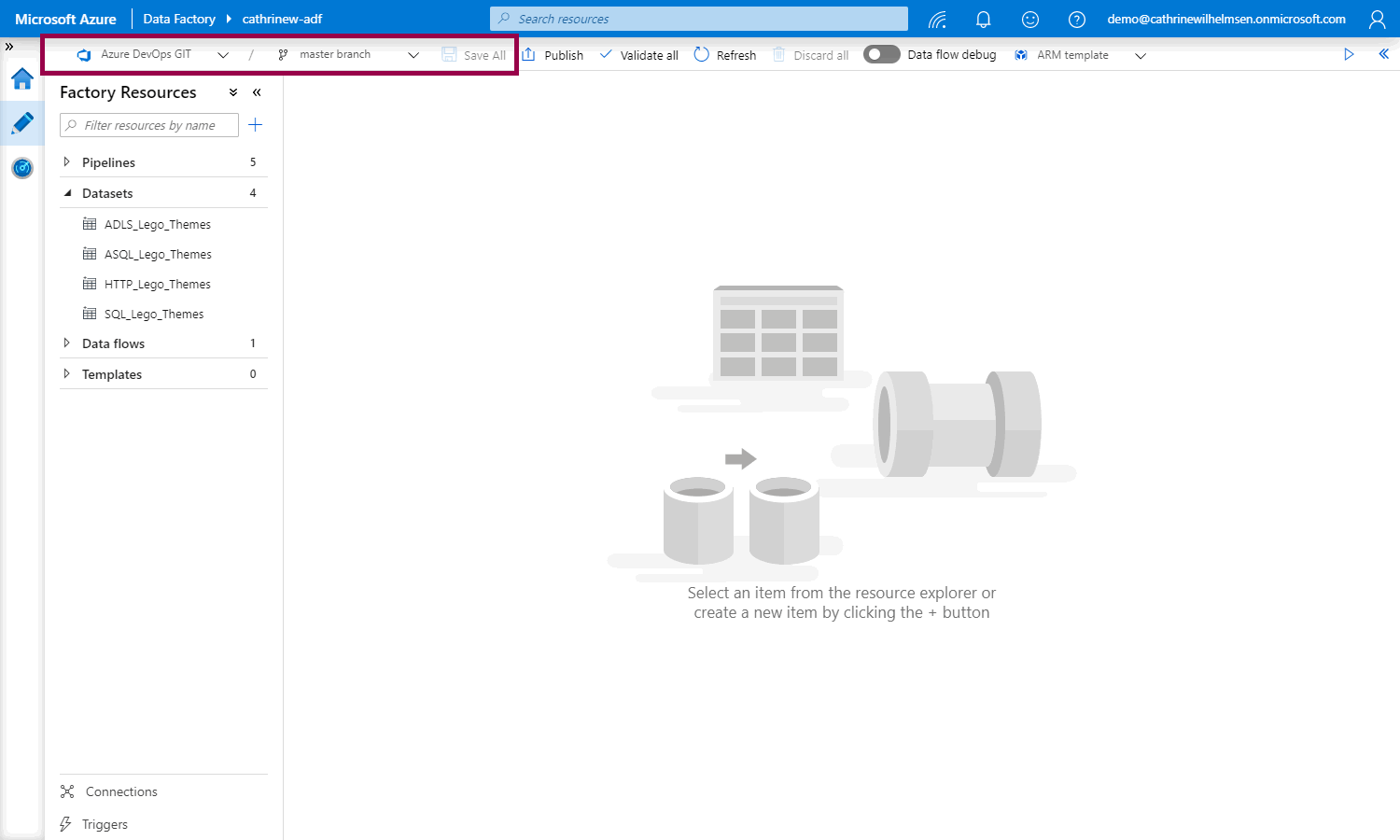The width and height of the screenshot is (1400, 840).
Task: Open Connections at the panel bottom
Action: (120, 791)
